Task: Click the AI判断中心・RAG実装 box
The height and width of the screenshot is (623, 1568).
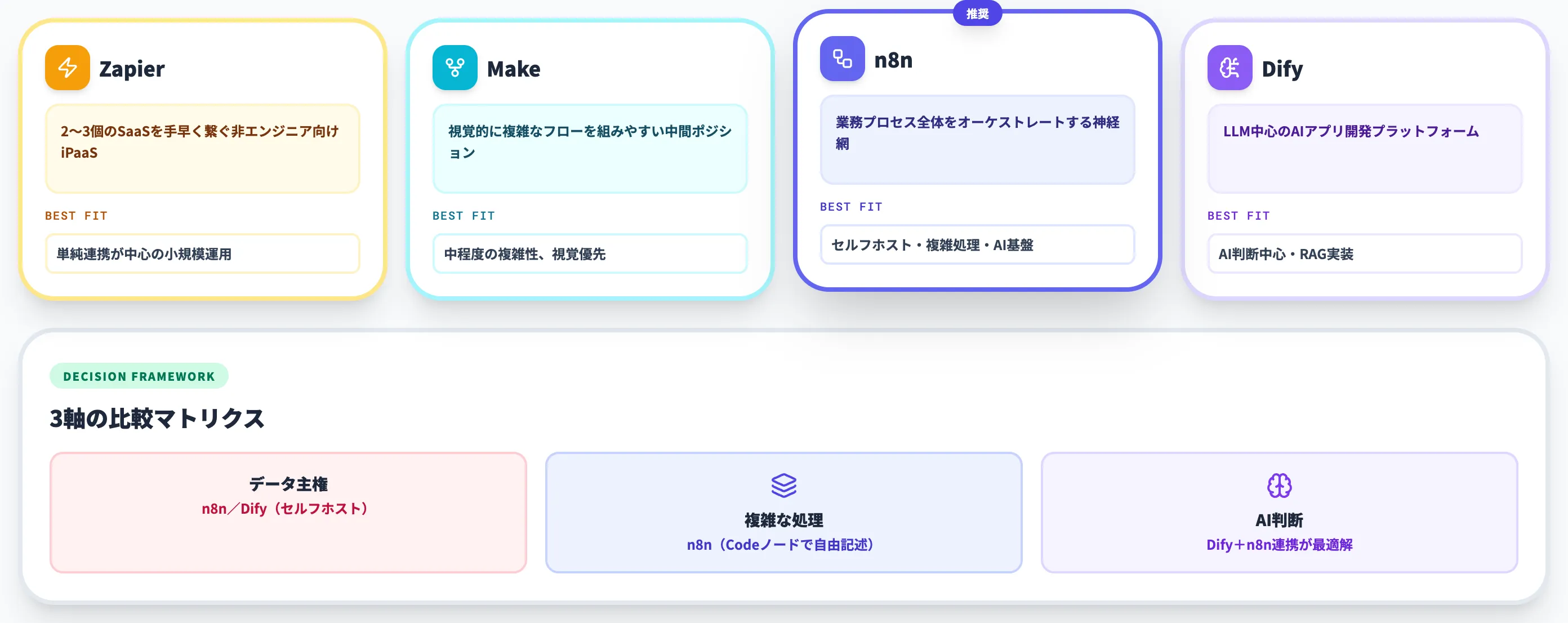Action: click(x=1365, y=253)
